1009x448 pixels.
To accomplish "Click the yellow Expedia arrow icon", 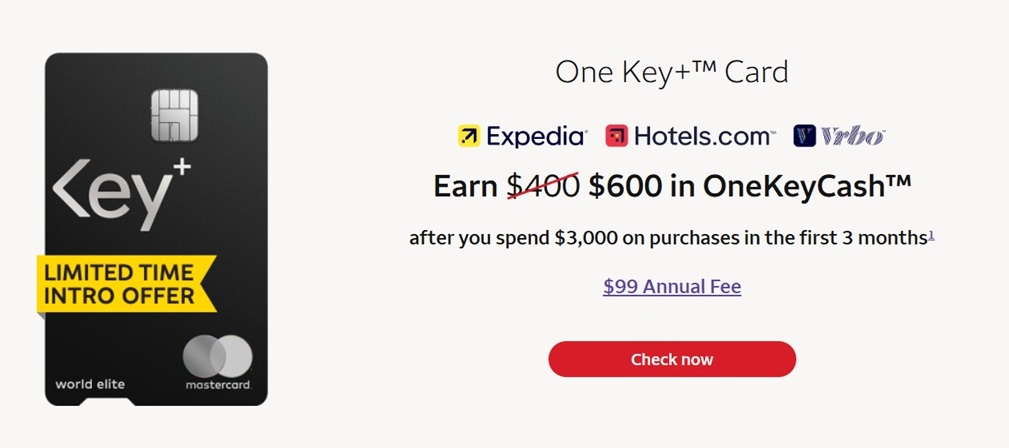I will [468, 136].
